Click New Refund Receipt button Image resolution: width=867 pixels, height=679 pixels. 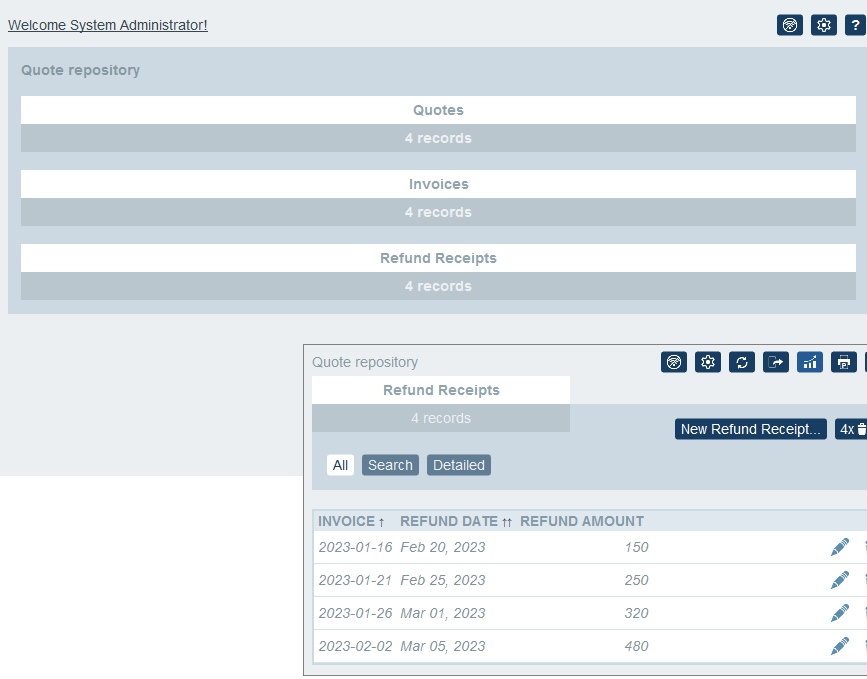[750, 429]
